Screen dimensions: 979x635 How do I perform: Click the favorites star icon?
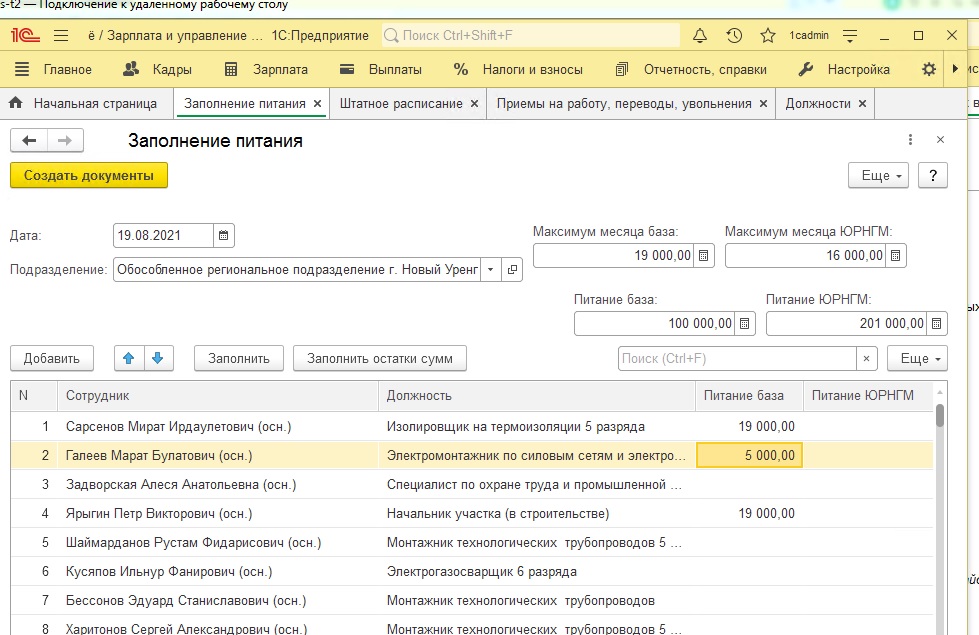[767, 36]
